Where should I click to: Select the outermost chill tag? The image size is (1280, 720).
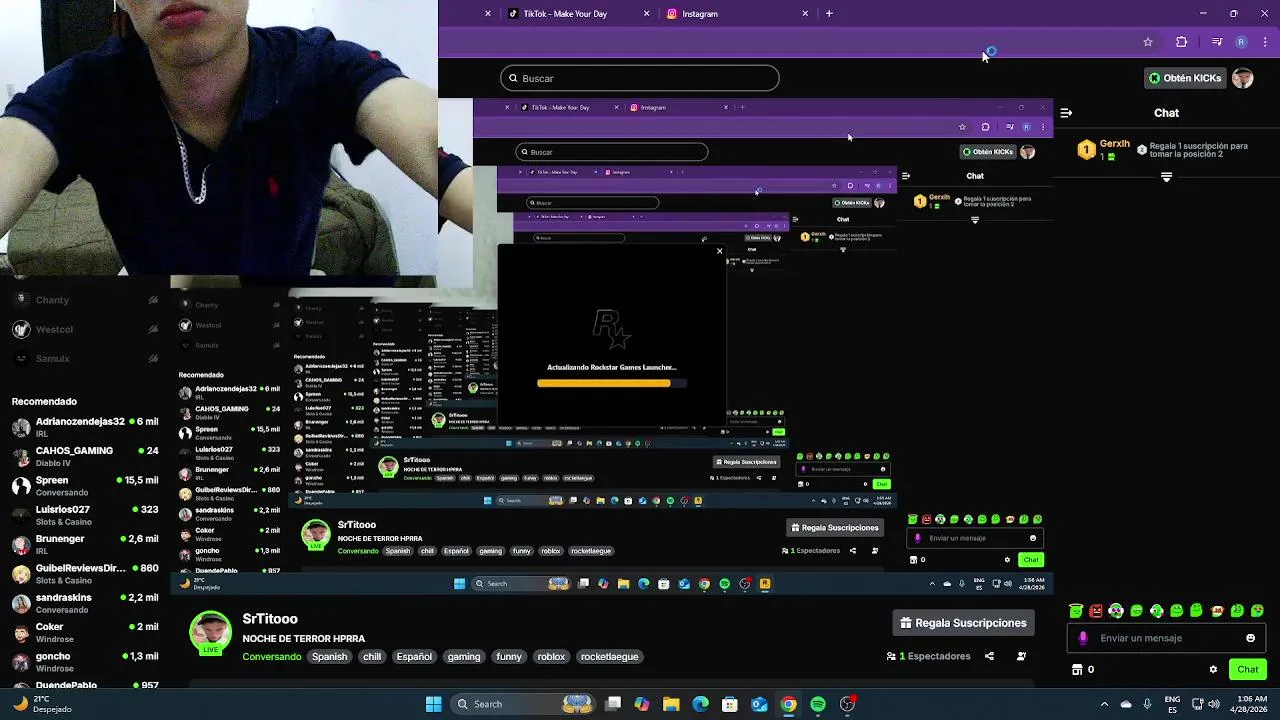[x=372, y=657]
